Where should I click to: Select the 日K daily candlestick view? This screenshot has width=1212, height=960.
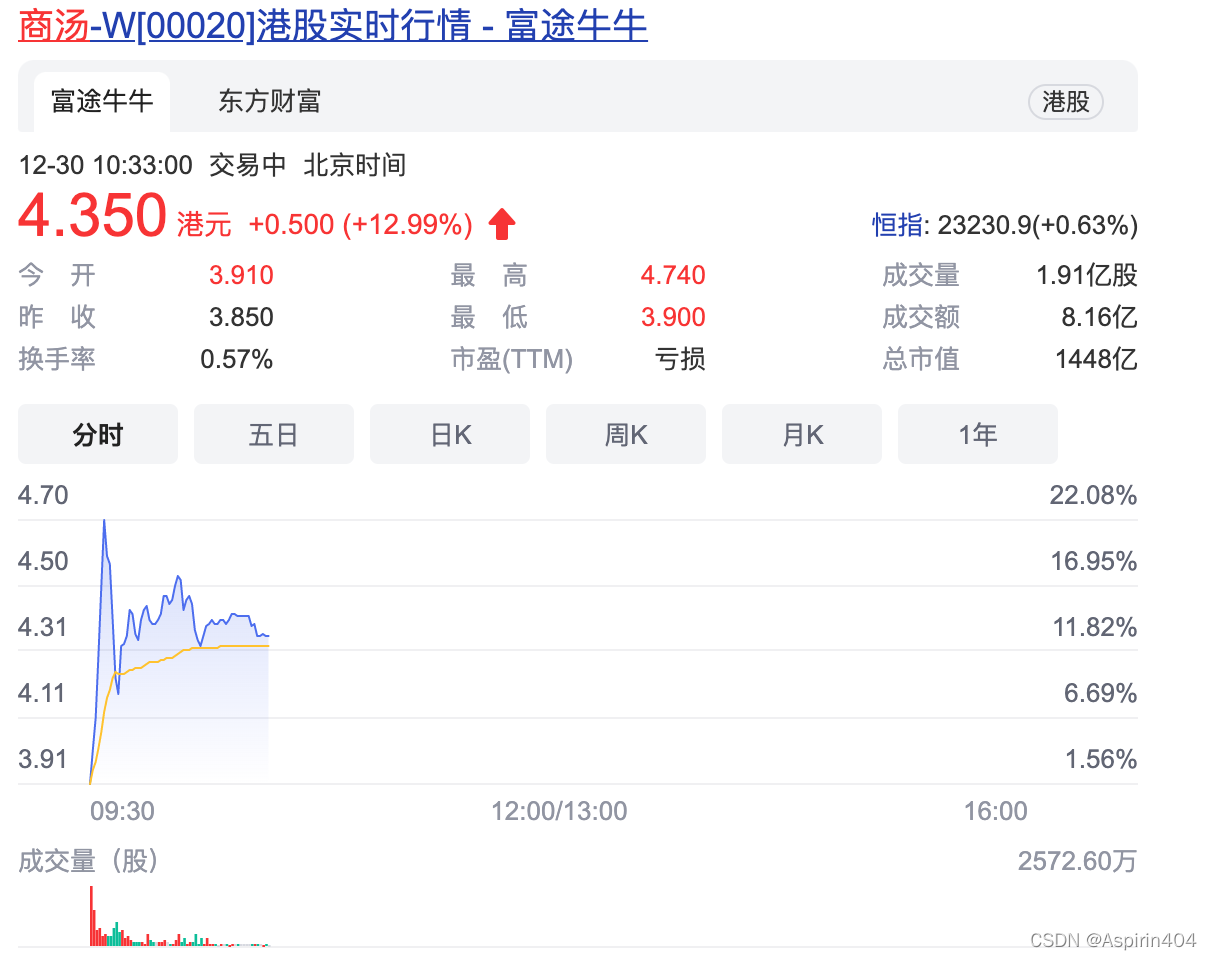coord(449,434)
